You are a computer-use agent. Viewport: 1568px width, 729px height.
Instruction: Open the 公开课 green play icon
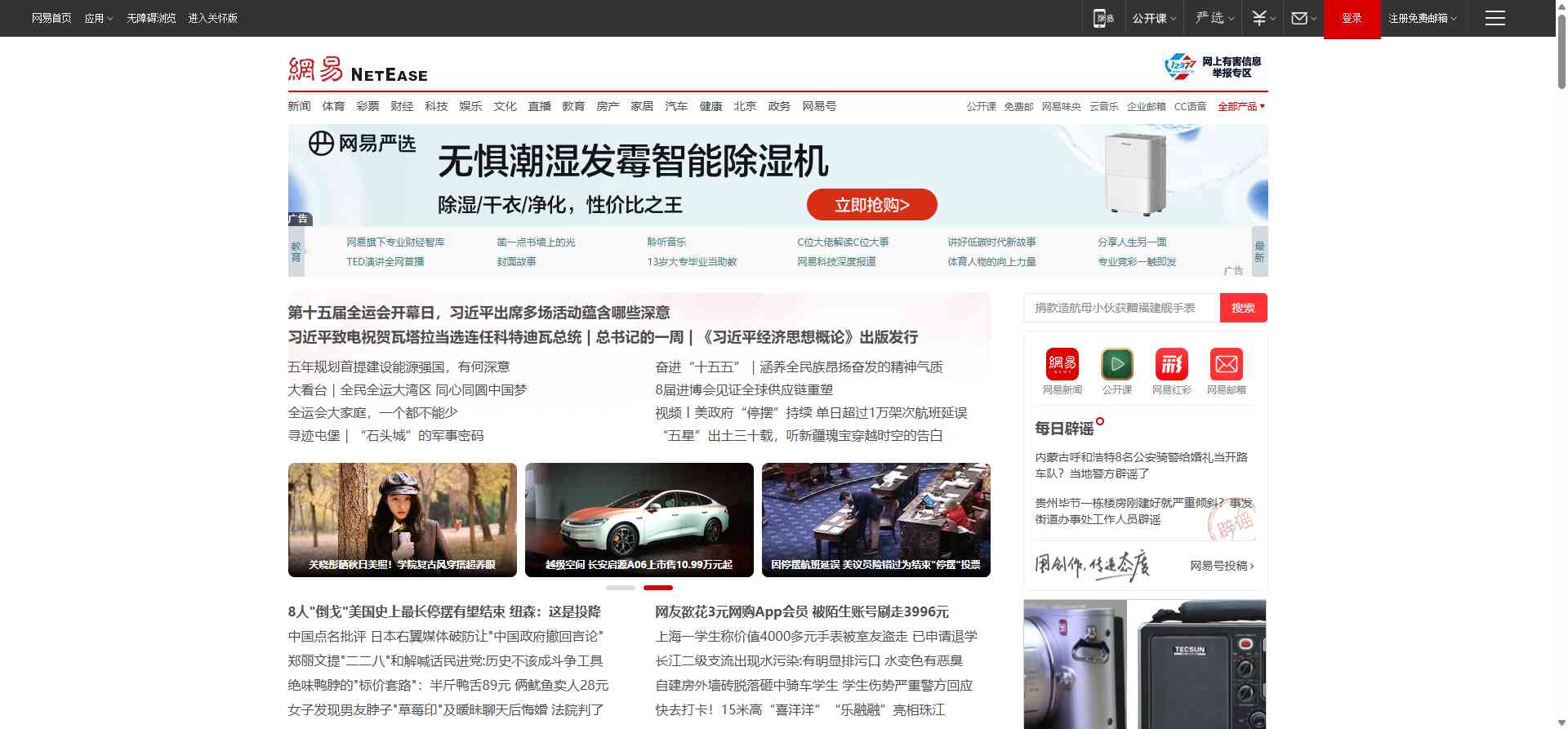1116,364
